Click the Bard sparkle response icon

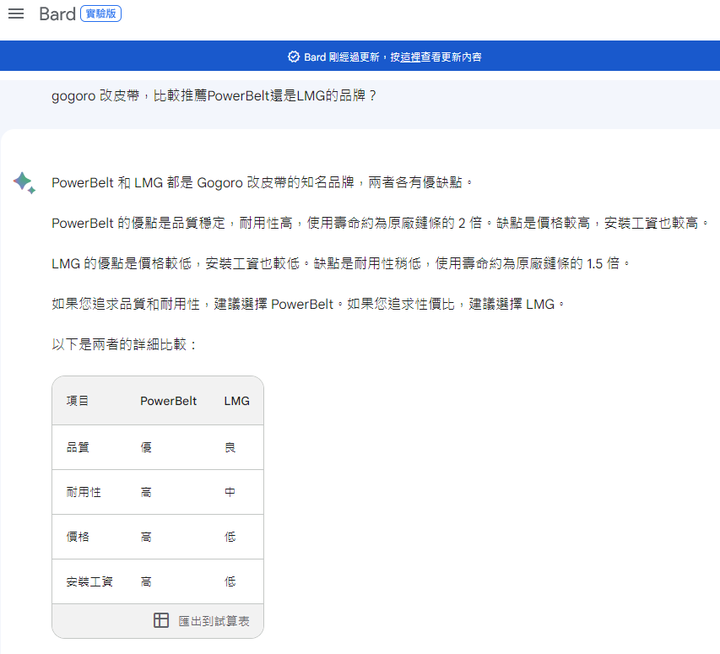(x=24, y=183)
